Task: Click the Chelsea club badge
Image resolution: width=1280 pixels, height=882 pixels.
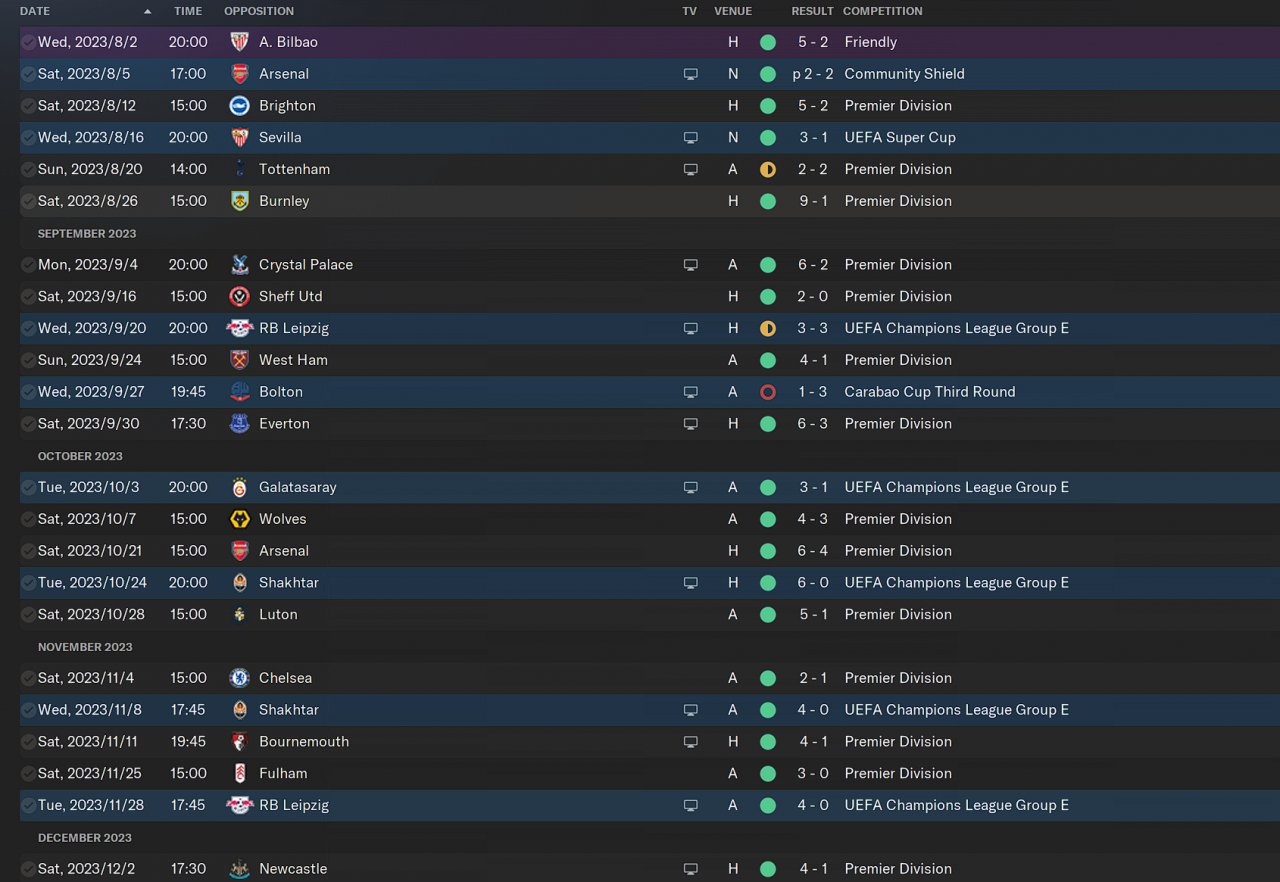Action: (x=240, y=678)
